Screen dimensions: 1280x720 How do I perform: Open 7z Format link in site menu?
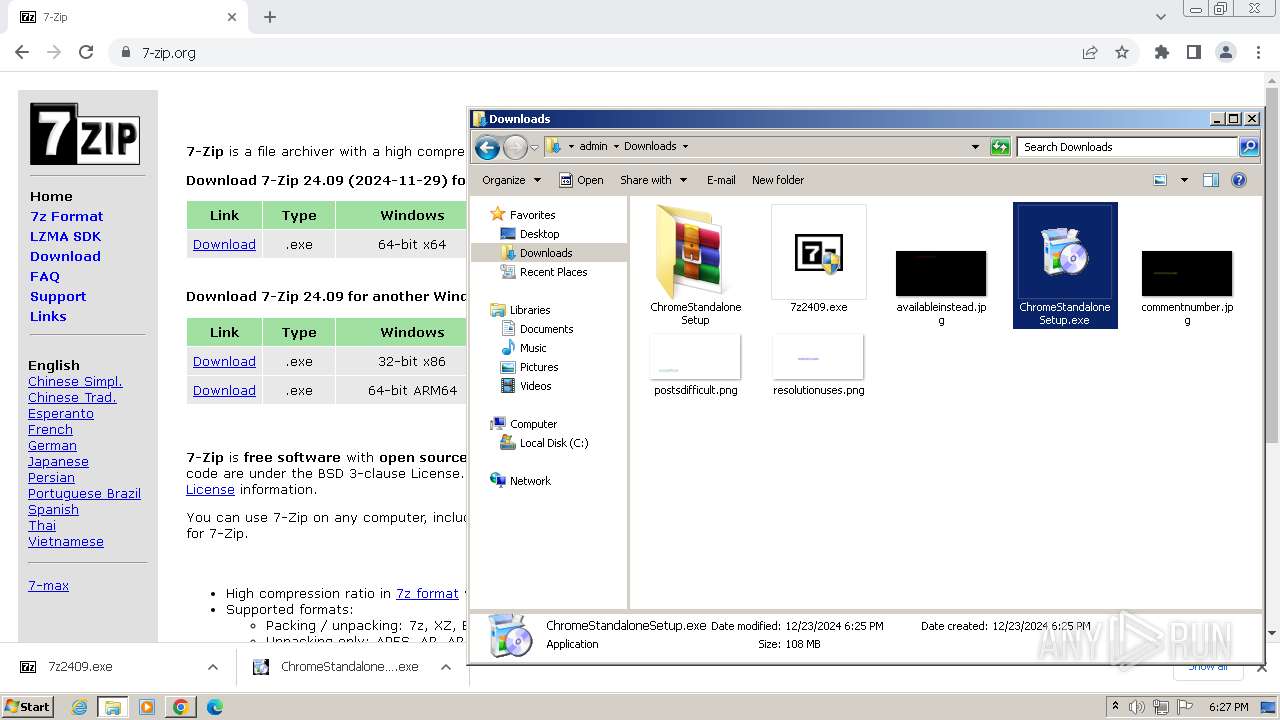point(66,216)
